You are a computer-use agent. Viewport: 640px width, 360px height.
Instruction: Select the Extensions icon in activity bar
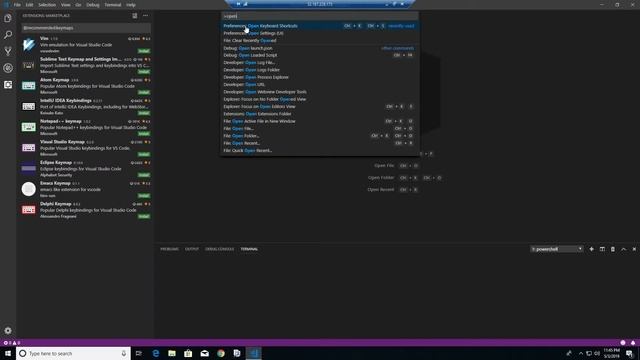[x=8, y=84]
